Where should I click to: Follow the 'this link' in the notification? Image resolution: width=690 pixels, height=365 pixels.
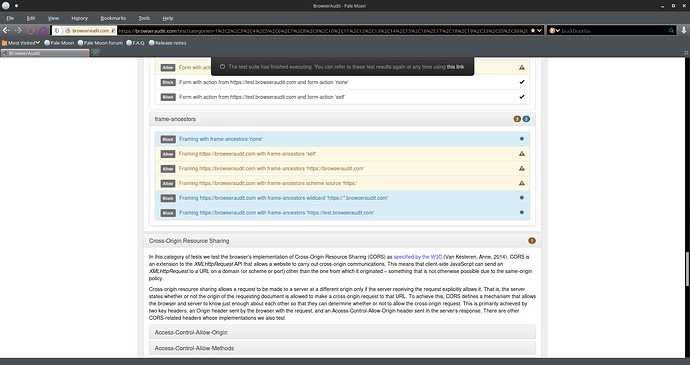455,67
